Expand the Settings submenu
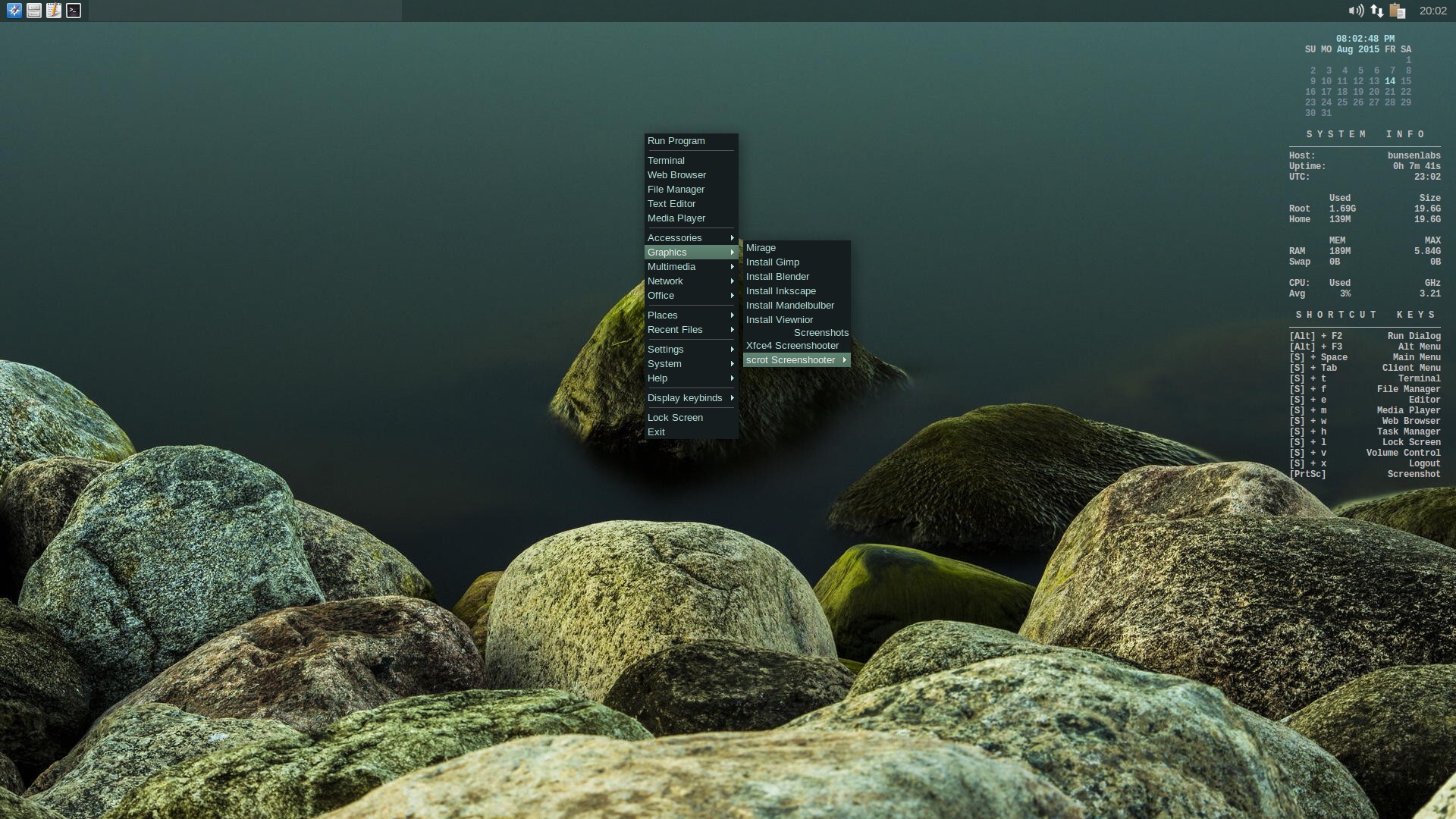 (691, 350)
